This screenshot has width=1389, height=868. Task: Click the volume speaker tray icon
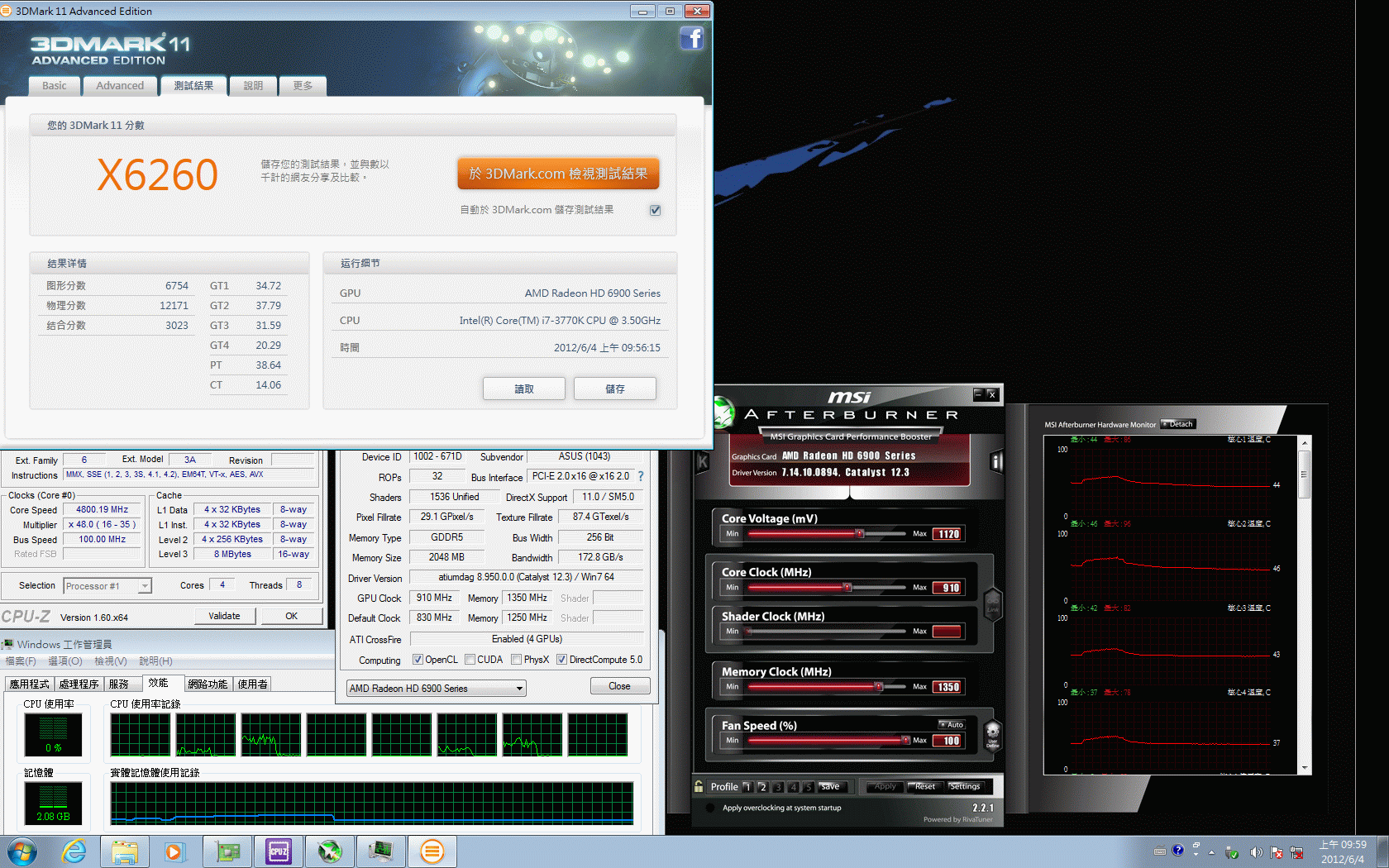[1256, 851]
